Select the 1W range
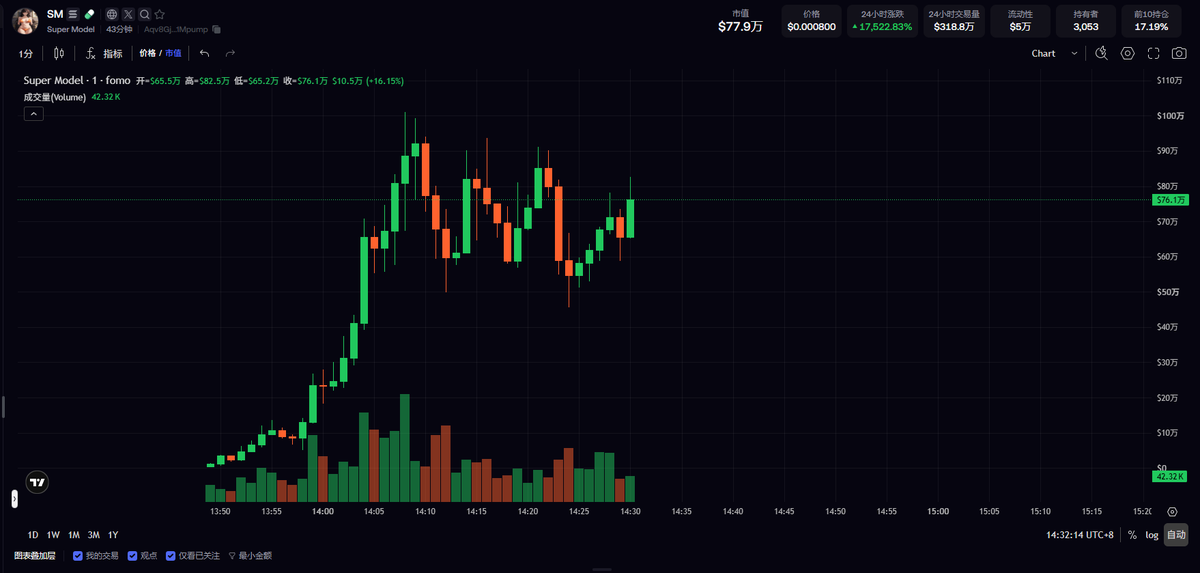 [53, 534]
